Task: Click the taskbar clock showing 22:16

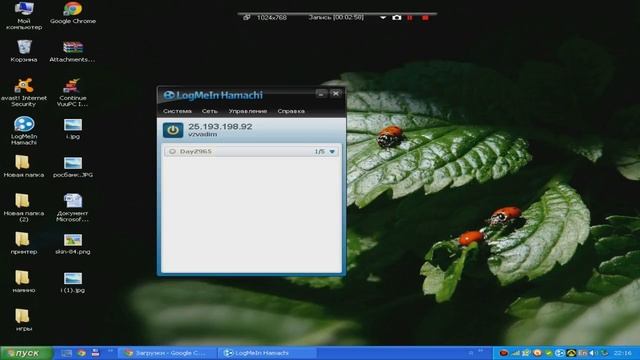Action: pyautogui.click(x=622, y=353)
